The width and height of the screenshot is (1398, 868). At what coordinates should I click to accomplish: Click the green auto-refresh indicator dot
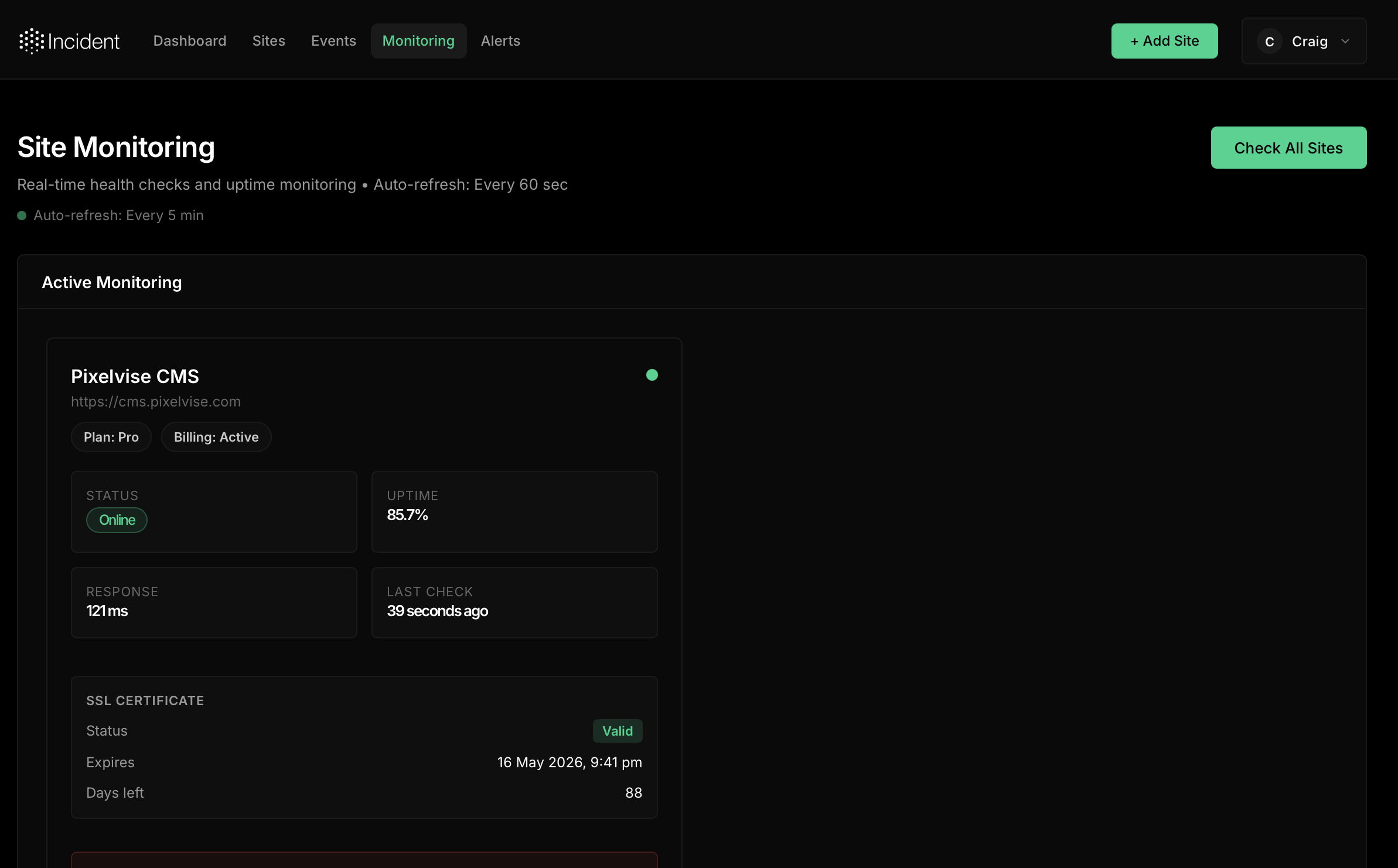(22, 216)
